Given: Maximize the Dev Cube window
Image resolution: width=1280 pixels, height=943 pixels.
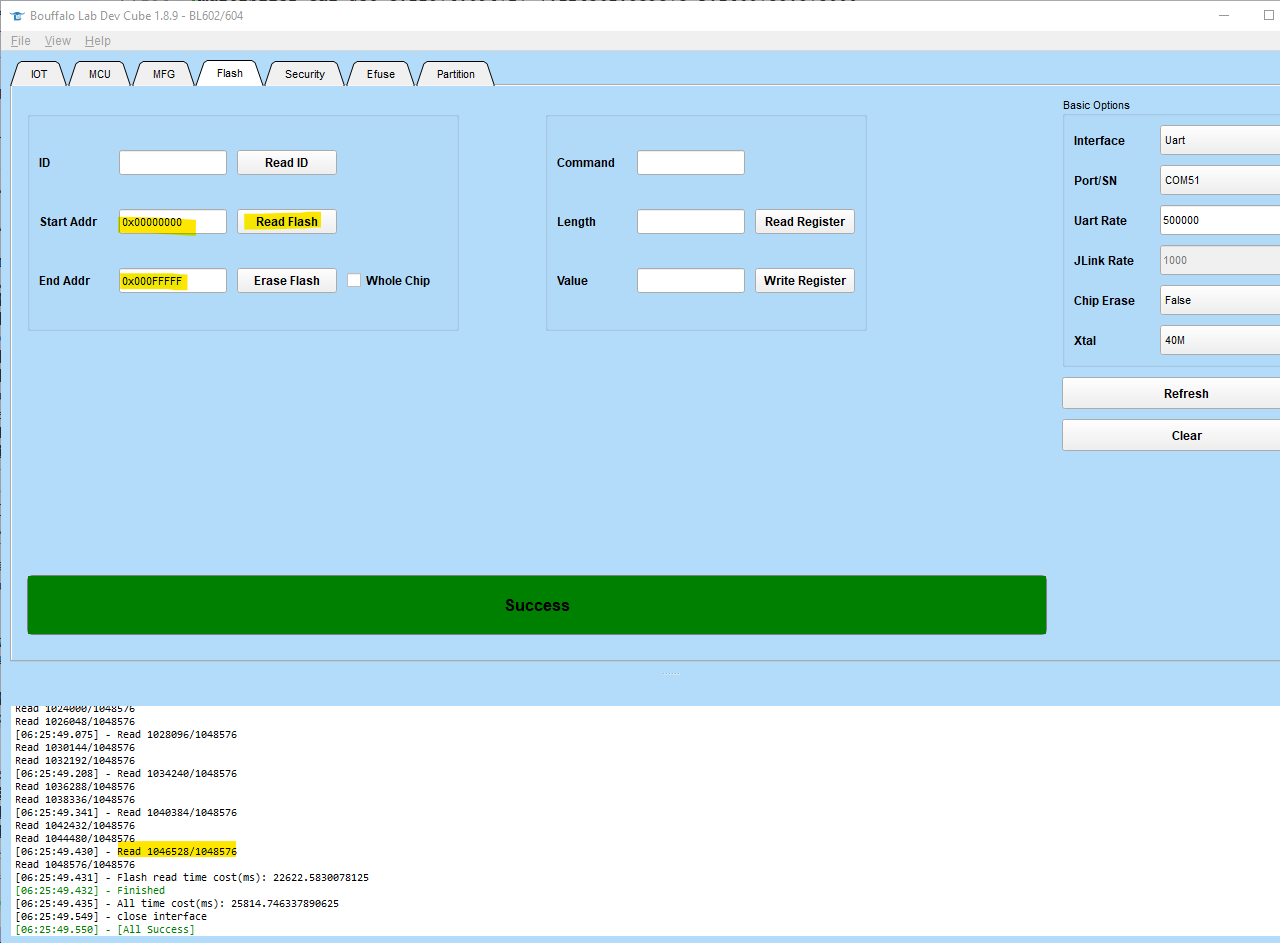Looking at the screenshot, I should pyautogui.click(x=1268, y=15).
